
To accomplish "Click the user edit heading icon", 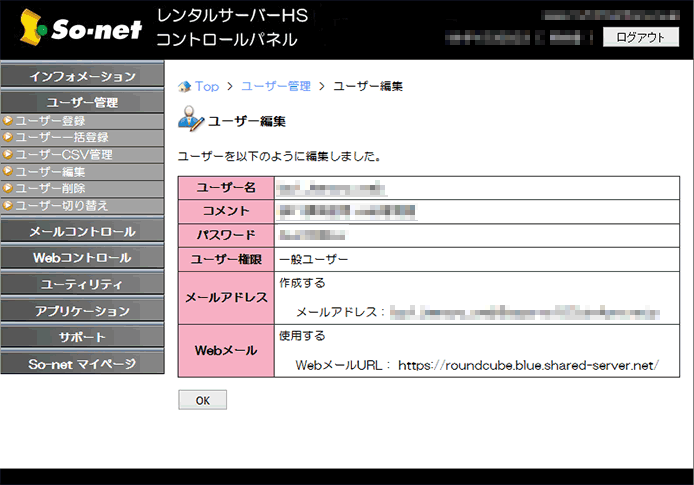I will [190, 121].
